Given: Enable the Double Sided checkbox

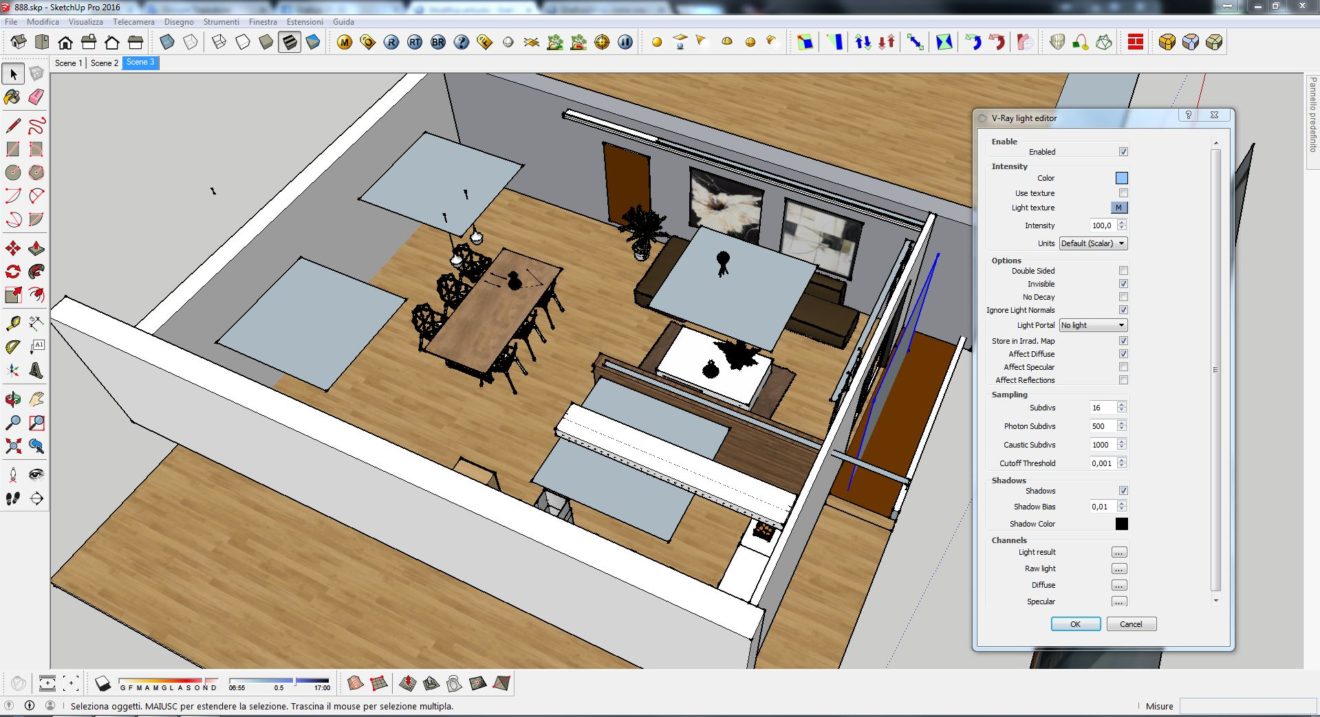Looking at the screenshot, I should click(1123, 271).
